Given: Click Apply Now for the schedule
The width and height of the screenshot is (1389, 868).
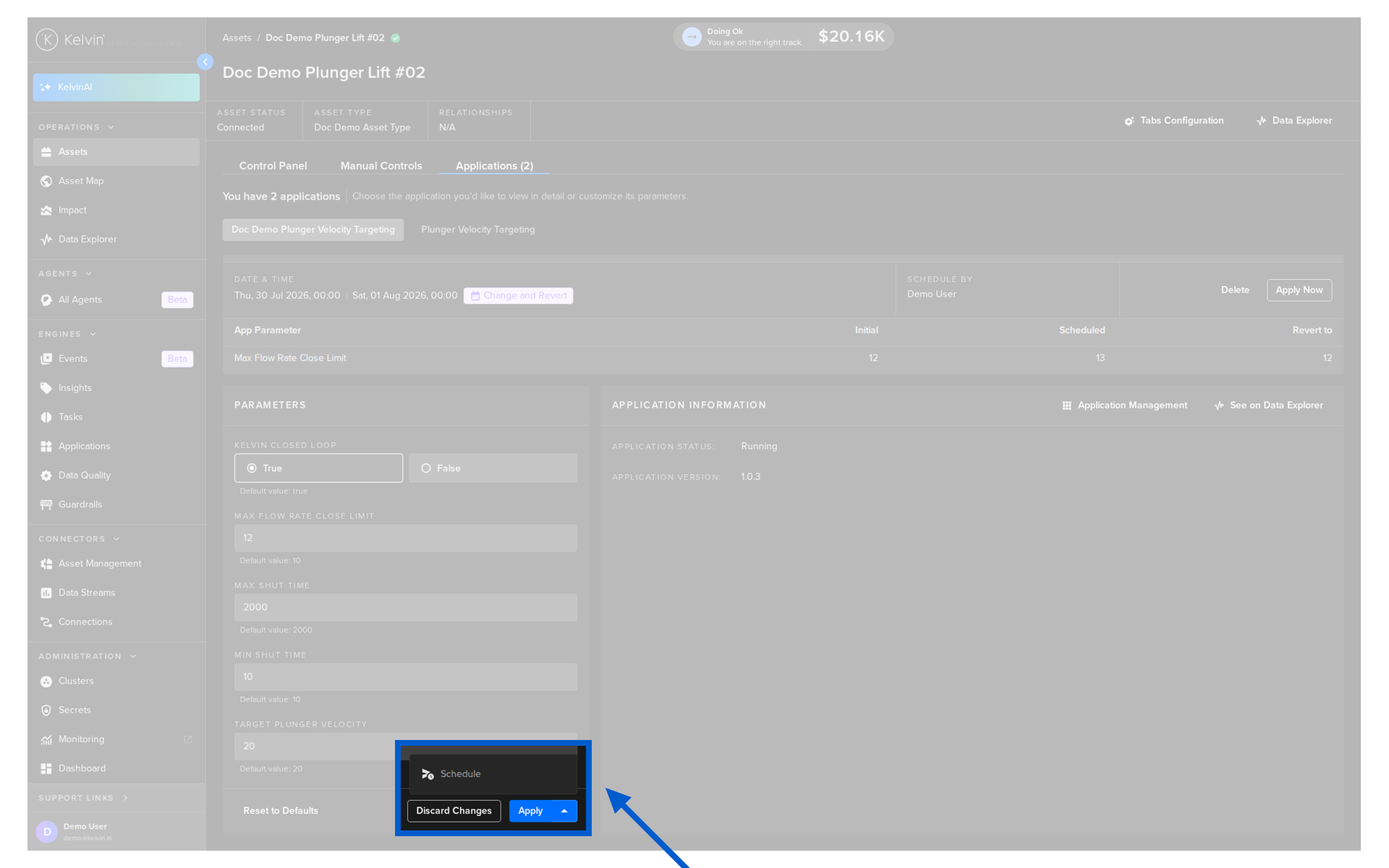Looking at the screenshot, I should pos(1299,290).
